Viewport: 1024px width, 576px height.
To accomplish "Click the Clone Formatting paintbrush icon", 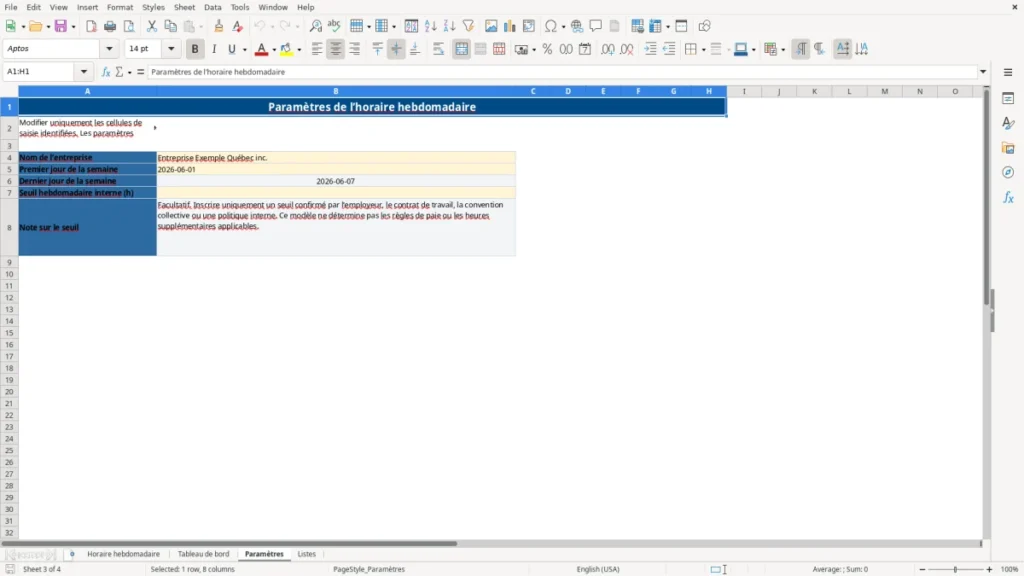I will click(x=219, y=26).
